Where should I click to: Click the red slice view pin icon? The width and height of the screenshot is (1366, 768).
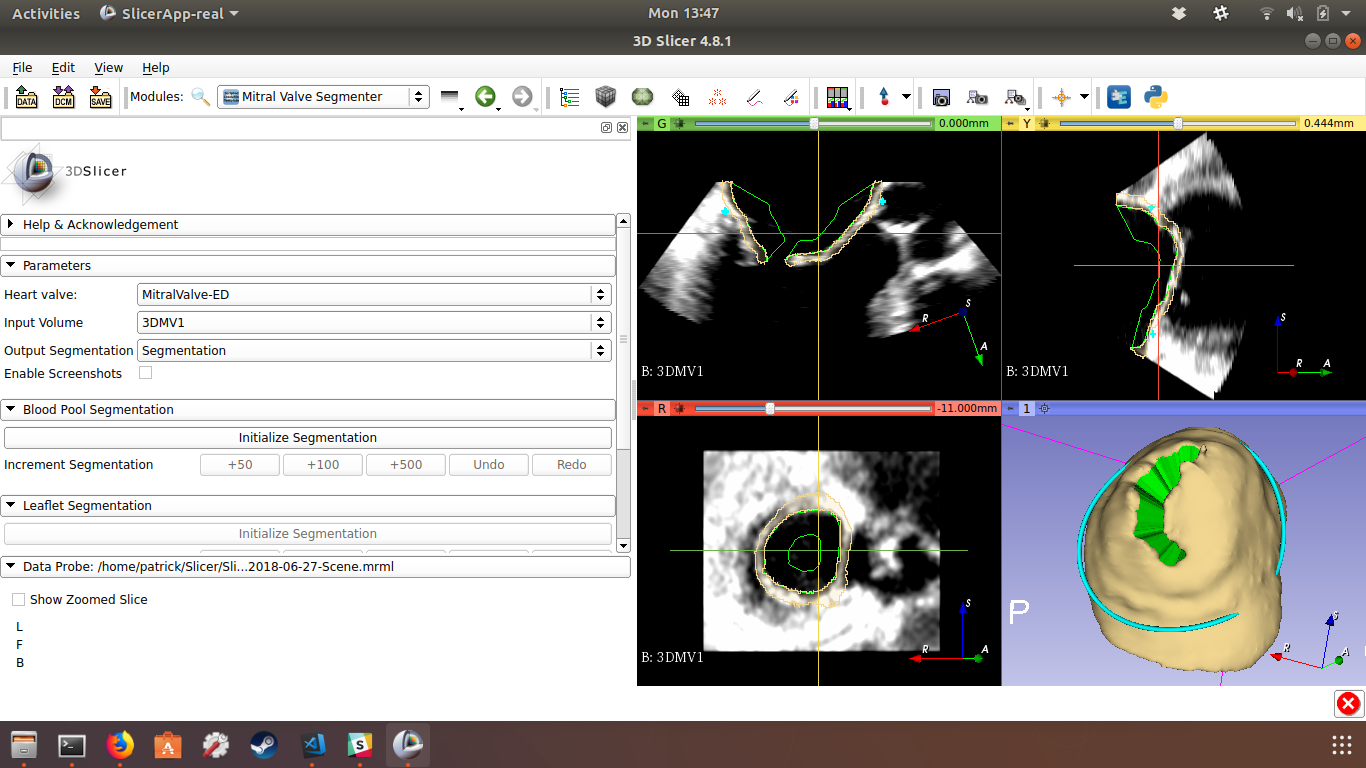click(645, 409)
